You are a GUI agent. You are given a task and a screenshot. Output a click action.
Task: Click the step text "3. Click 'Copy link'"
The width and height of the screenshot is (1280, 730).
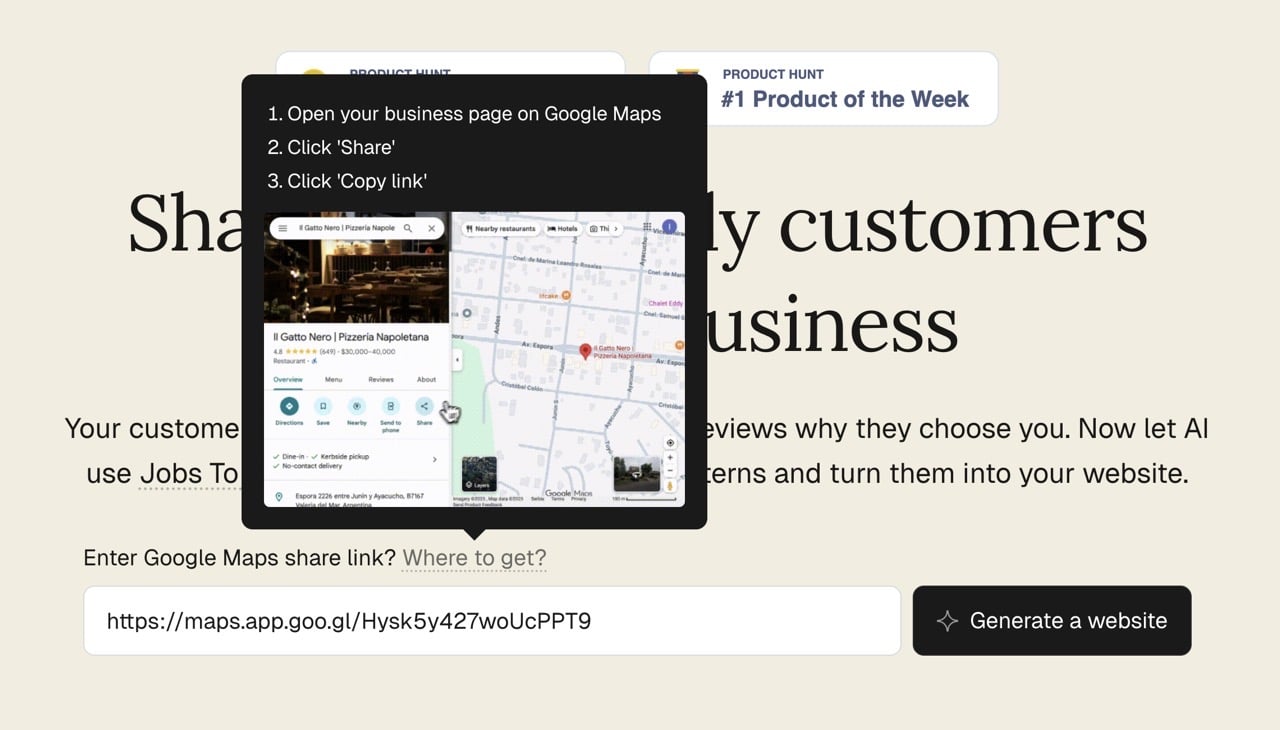click(x=347, y=181)
